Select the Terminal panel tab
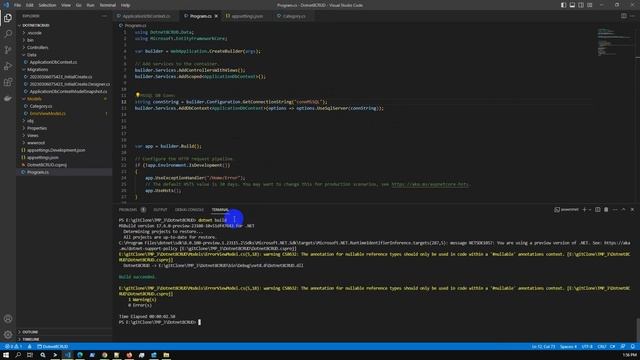This screenshot has height=360, width=640. pos(220,210)
